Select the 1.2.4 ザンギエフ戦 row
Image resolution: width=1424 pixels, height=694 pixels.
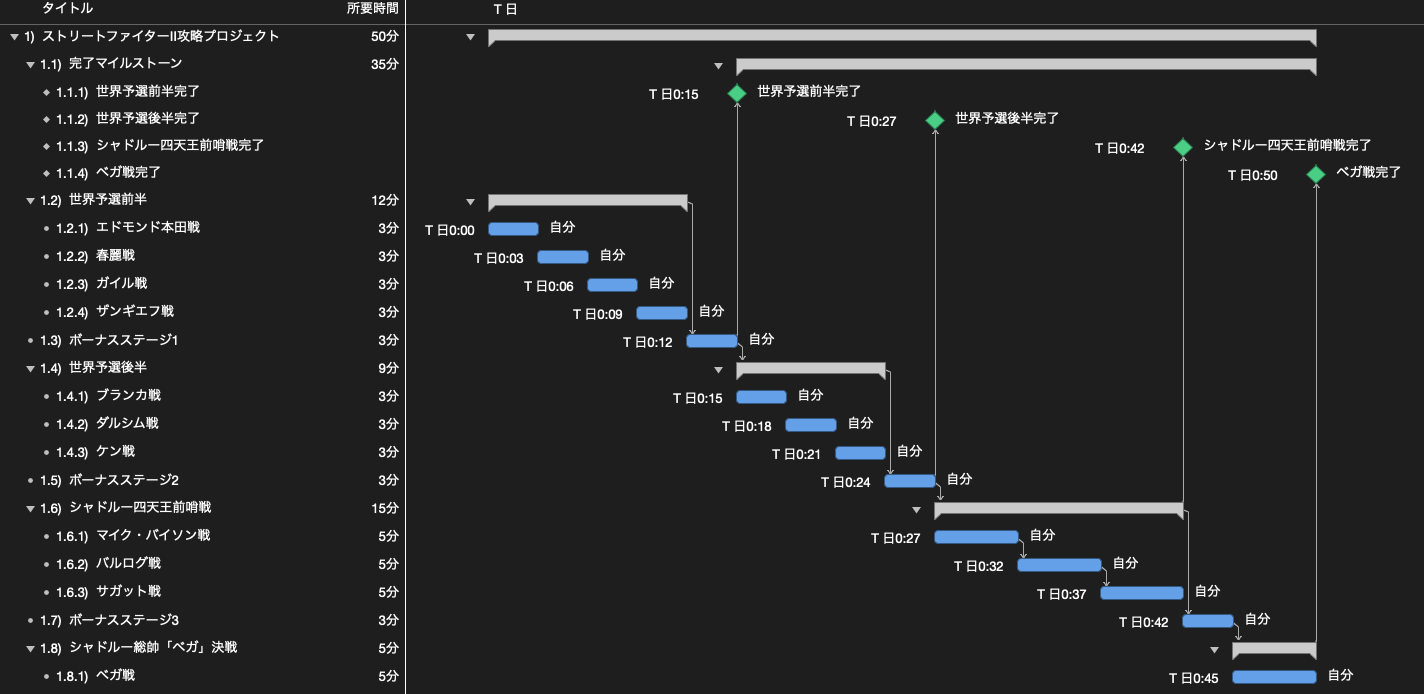pyautogui.click(x=202, y=312)
